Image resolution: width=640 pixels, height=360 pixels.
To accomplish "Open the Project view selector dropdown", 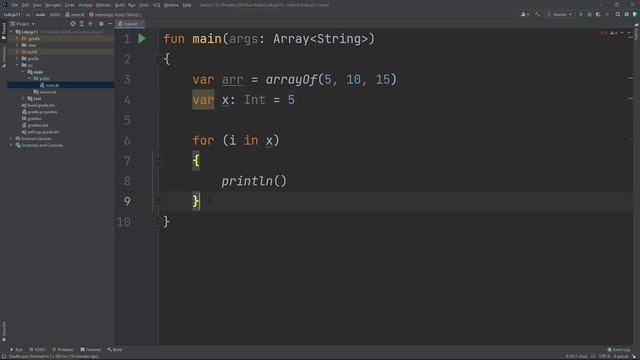I will point(22,24).
